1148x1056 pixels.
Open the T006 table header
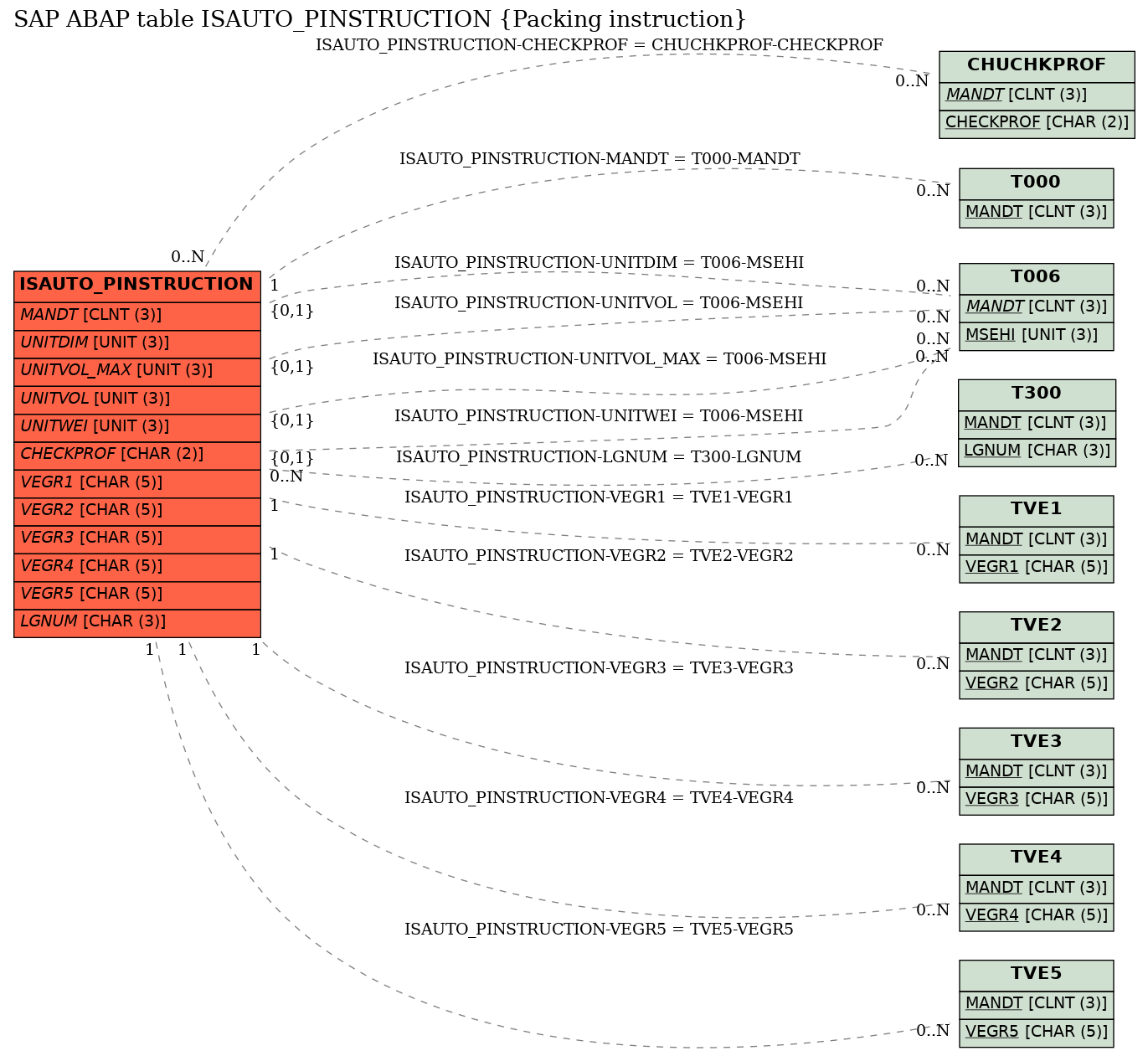(x=1036, y=278)
